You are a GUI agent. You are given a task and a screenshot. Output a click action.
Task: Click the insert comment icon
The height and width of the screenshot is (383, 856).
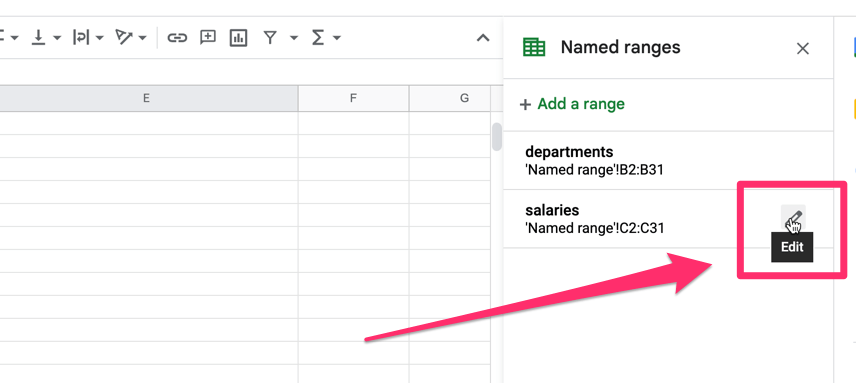(208, 38)
